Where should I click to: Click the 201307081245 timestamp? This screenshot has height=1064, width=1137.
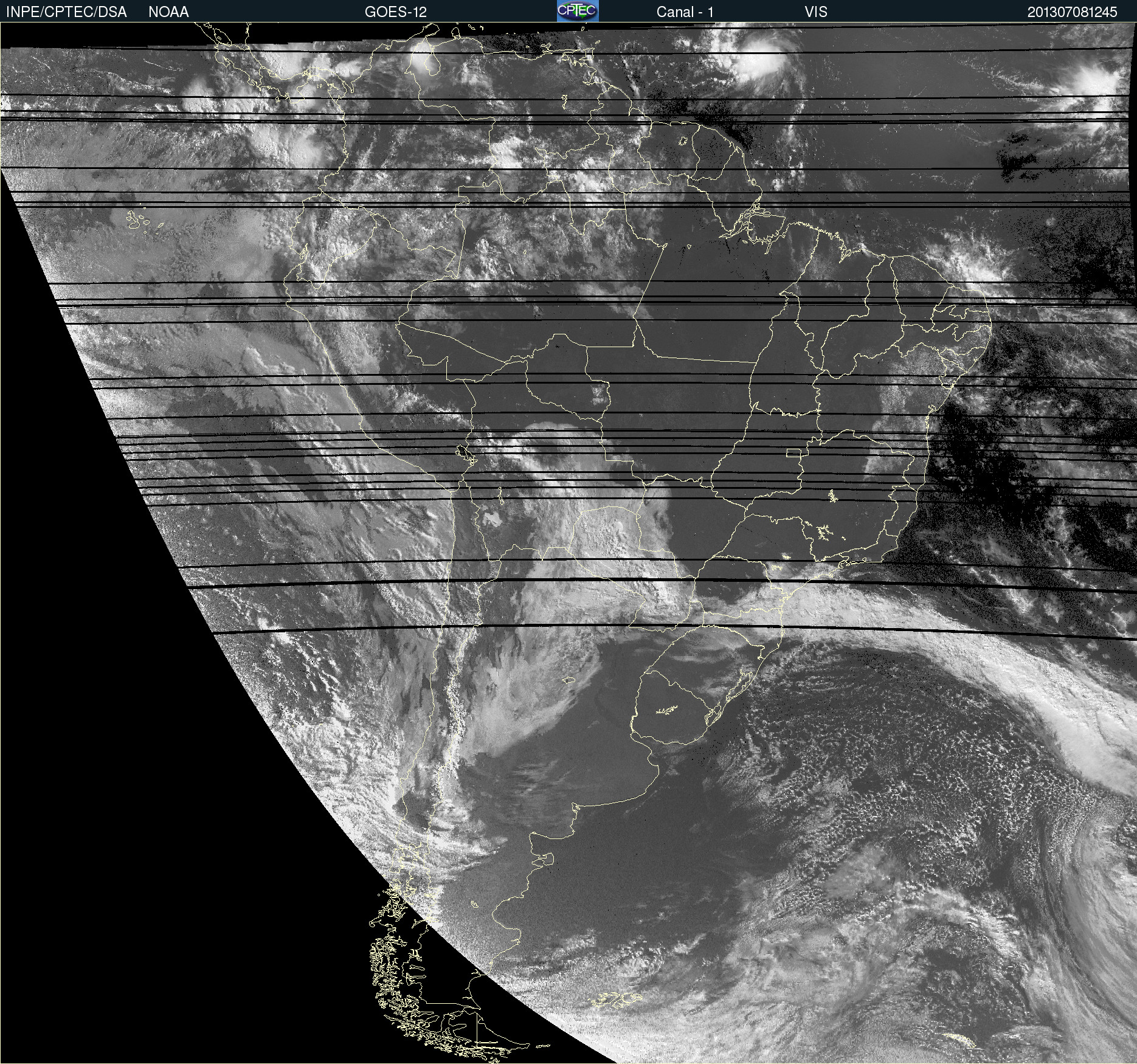tap(1073, 12)
